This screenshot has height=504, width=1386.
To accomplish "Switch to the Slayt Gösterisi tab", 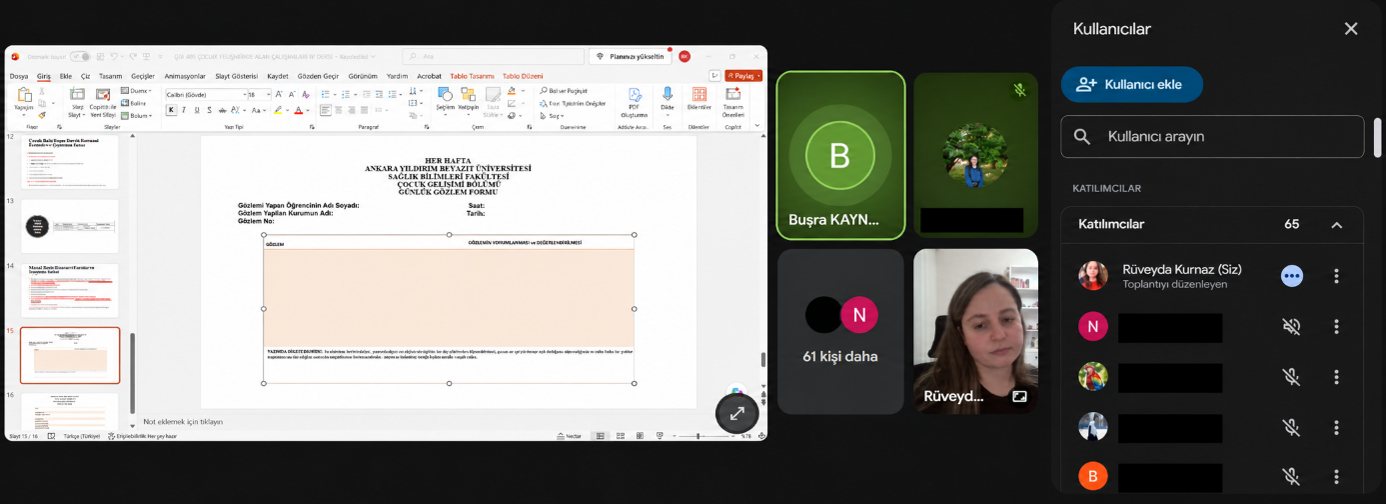I will [x=237, y=76].
